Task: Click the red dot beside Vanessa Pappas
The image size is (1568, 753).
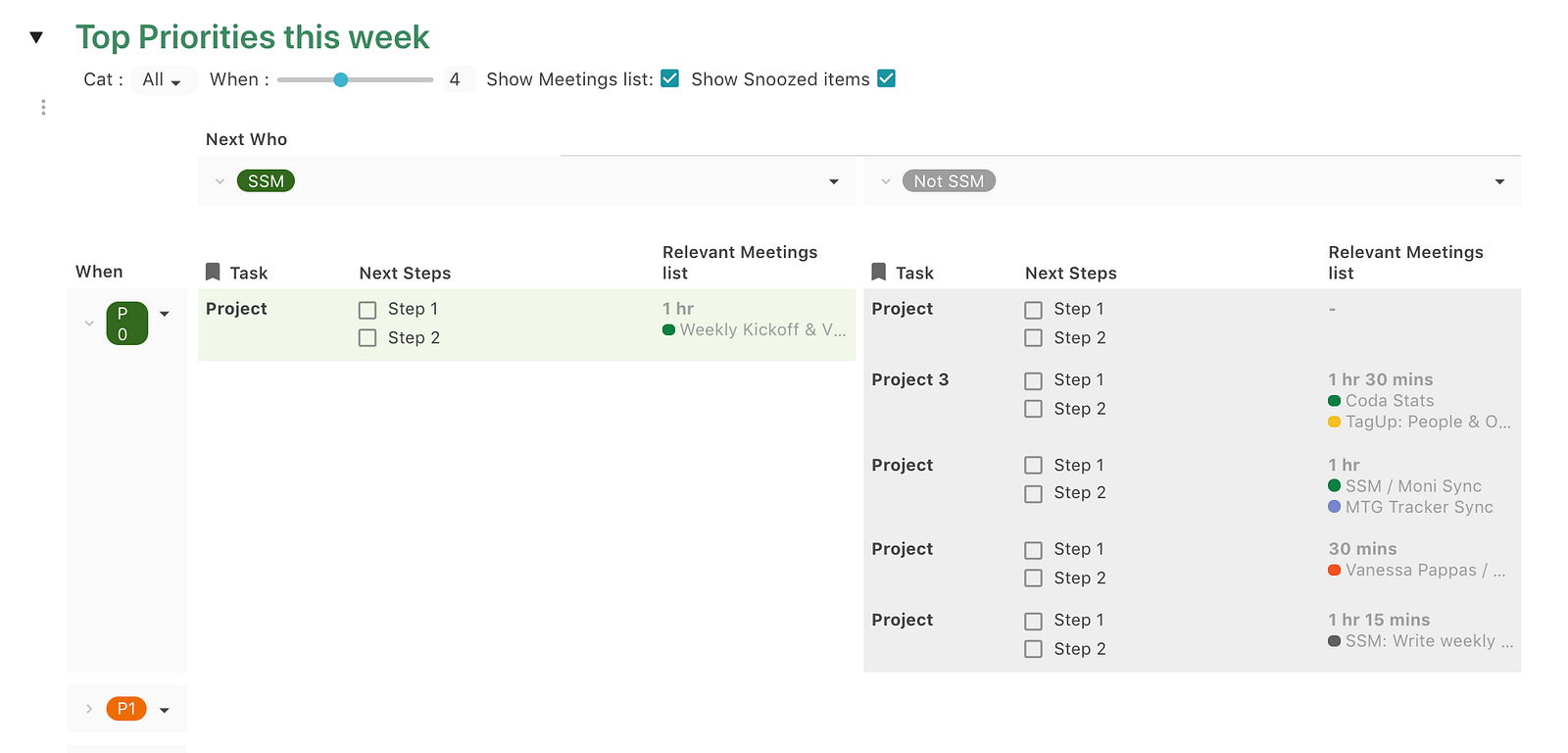Action: (x=1334, y=570)
